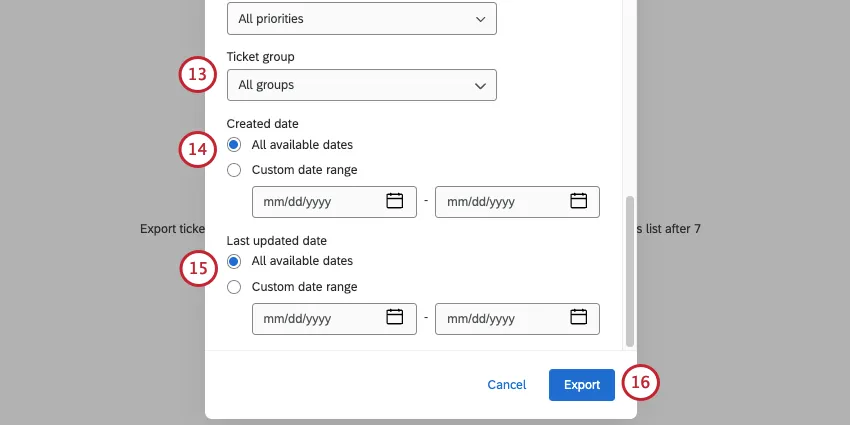Open the All priorities dropdown
The width and height of the screenshot is (850, 425).
362,18
